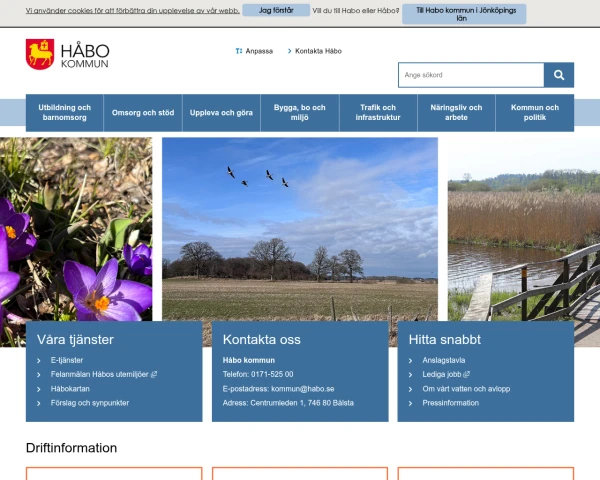This screenshot has width=600, height=480.
Task: Click the chevron before Kontakta Håbo
Action: (290, 51)
